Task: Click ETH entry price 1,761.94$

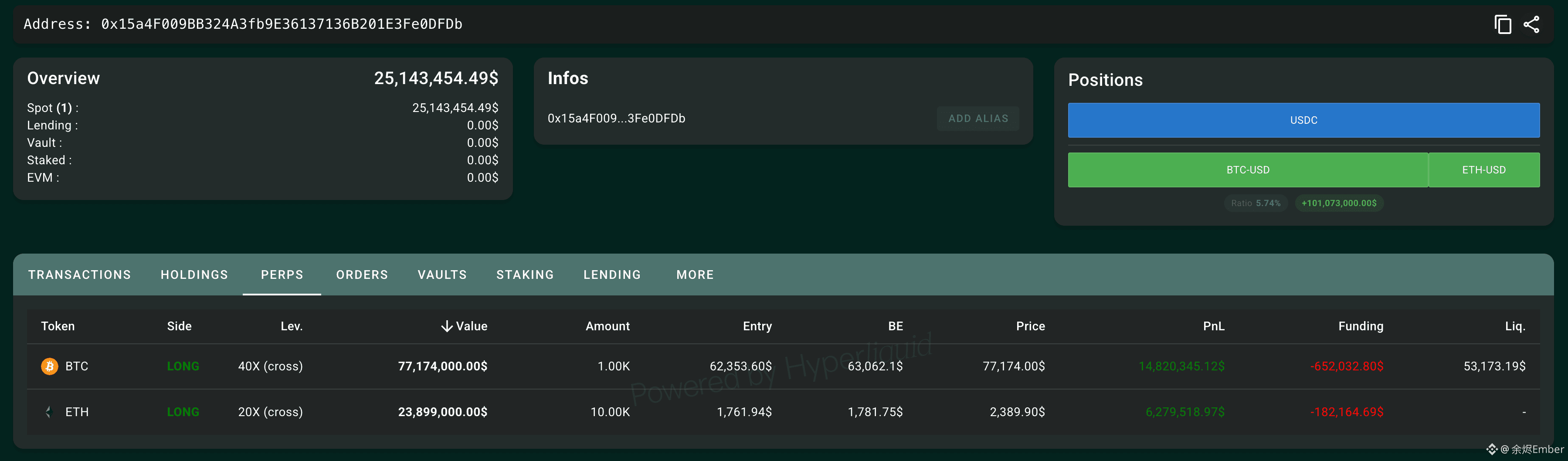Action: coord(744,412)
